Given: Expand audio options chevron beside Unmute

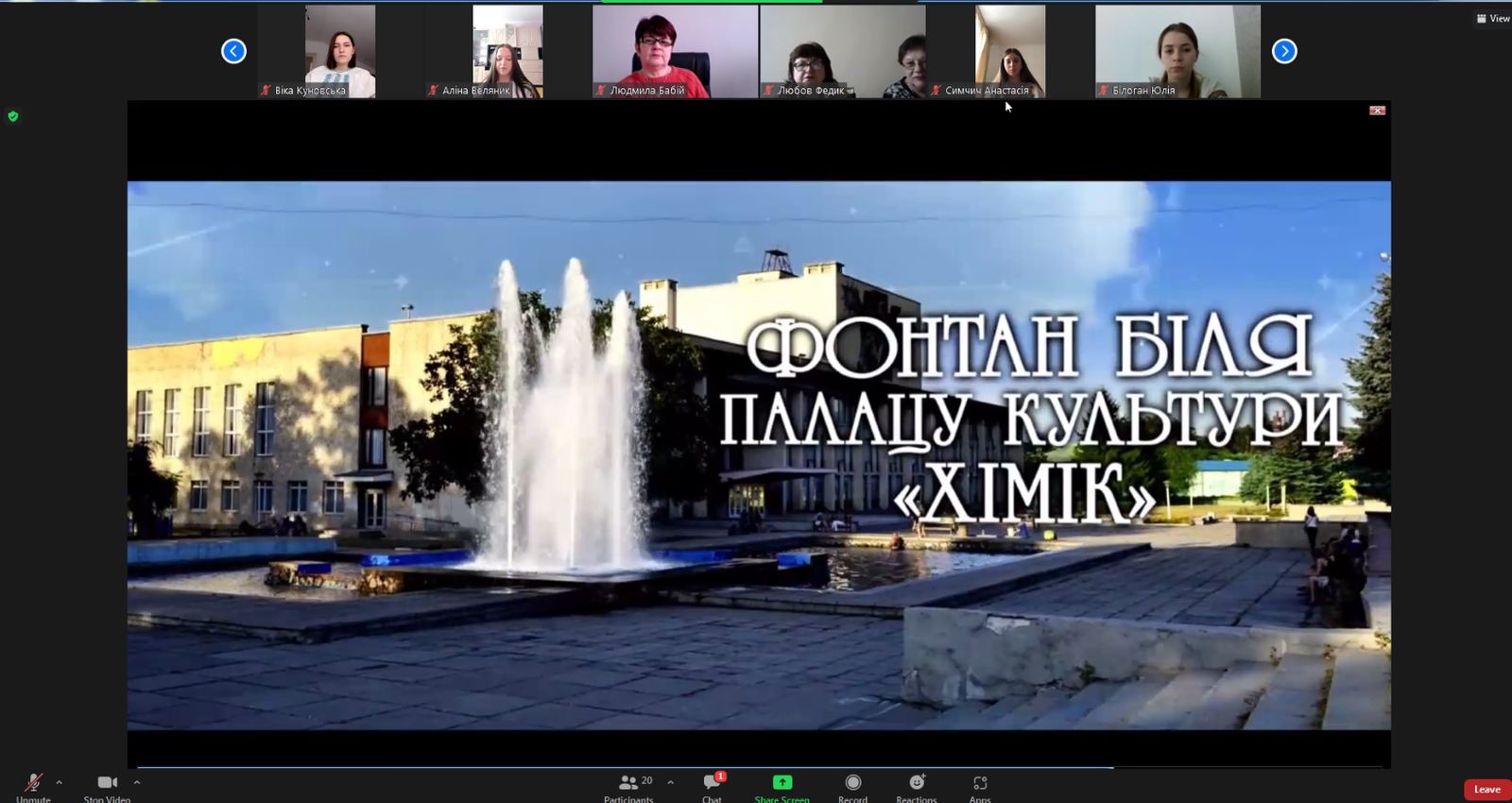Looking at the screenshot, I should (59, 782).
